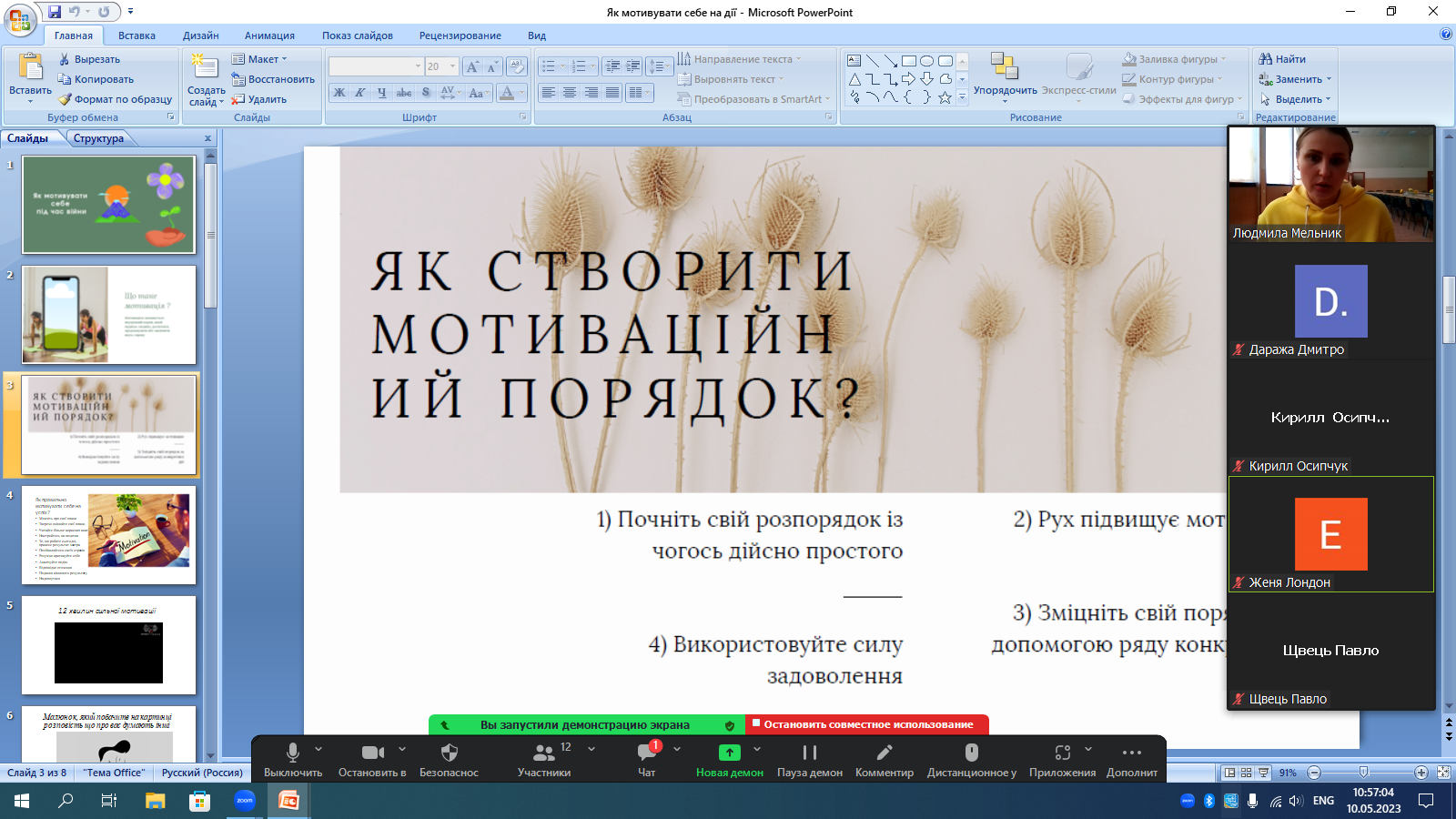The width and height of the screenshot is (1456, 819).
Task: Increase font size with the grow font icon
Action: 472,66
